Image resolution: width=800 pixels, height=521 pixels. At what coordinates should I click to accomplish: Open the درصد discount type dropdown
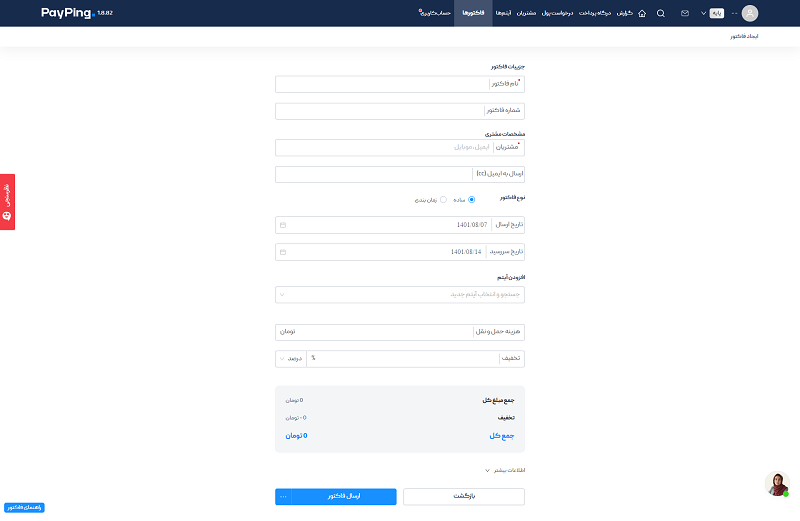(291, 359)
